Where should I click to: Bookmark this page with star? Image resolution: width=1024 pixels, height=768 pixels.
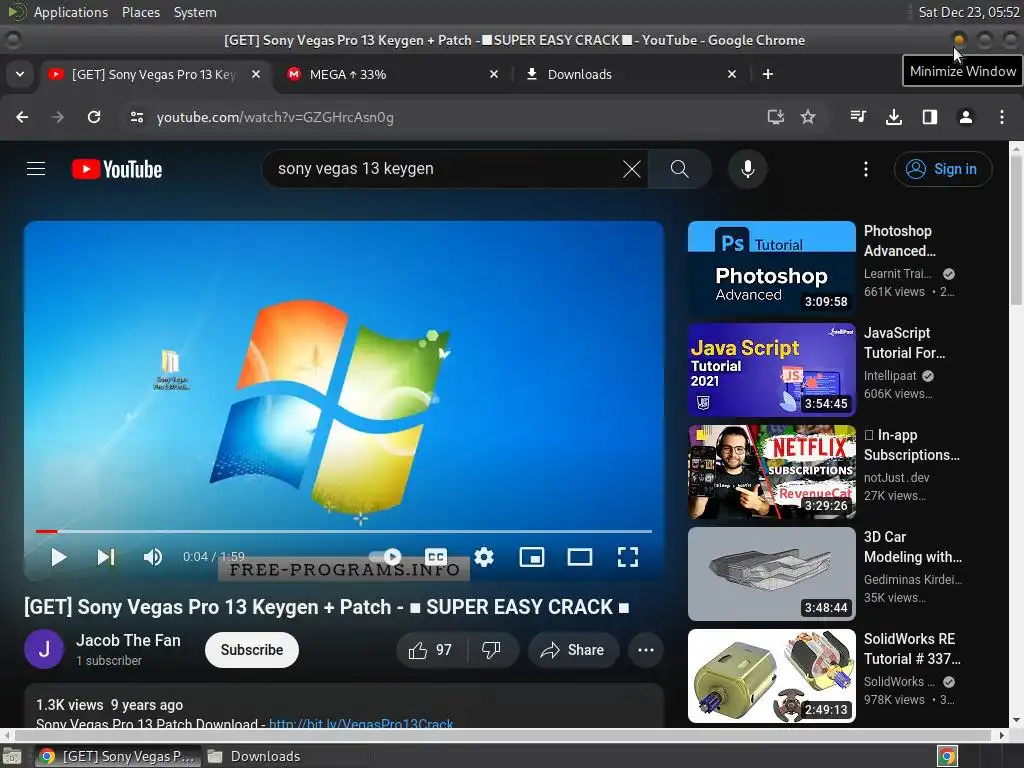[x=808, y=118]
